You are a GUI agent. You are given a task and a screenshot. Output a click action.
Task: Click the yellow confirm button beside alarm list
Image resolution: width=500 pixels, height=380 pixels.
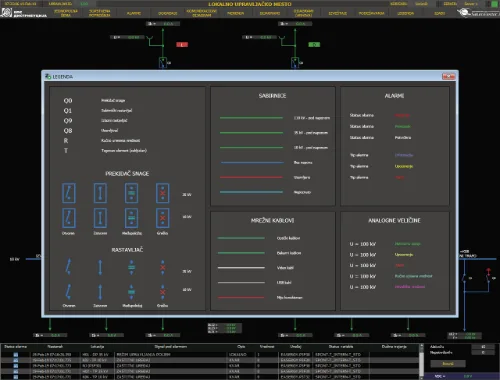448,364
